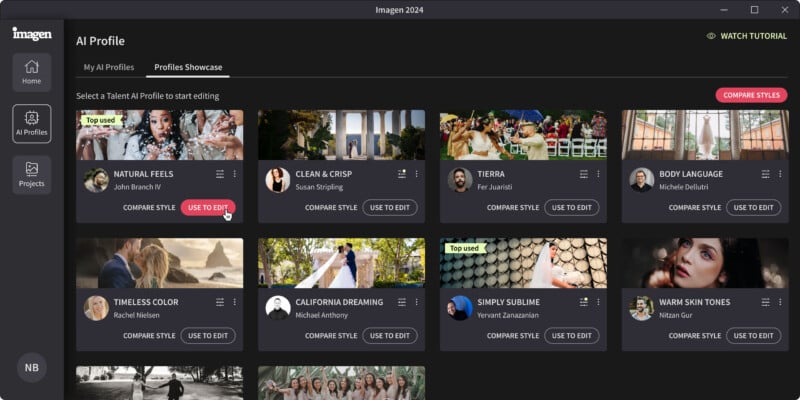The width and height of the screenshot is (800, 400).
Task: Use California Dreaming profile to edit
Action: tap(390, 336)
